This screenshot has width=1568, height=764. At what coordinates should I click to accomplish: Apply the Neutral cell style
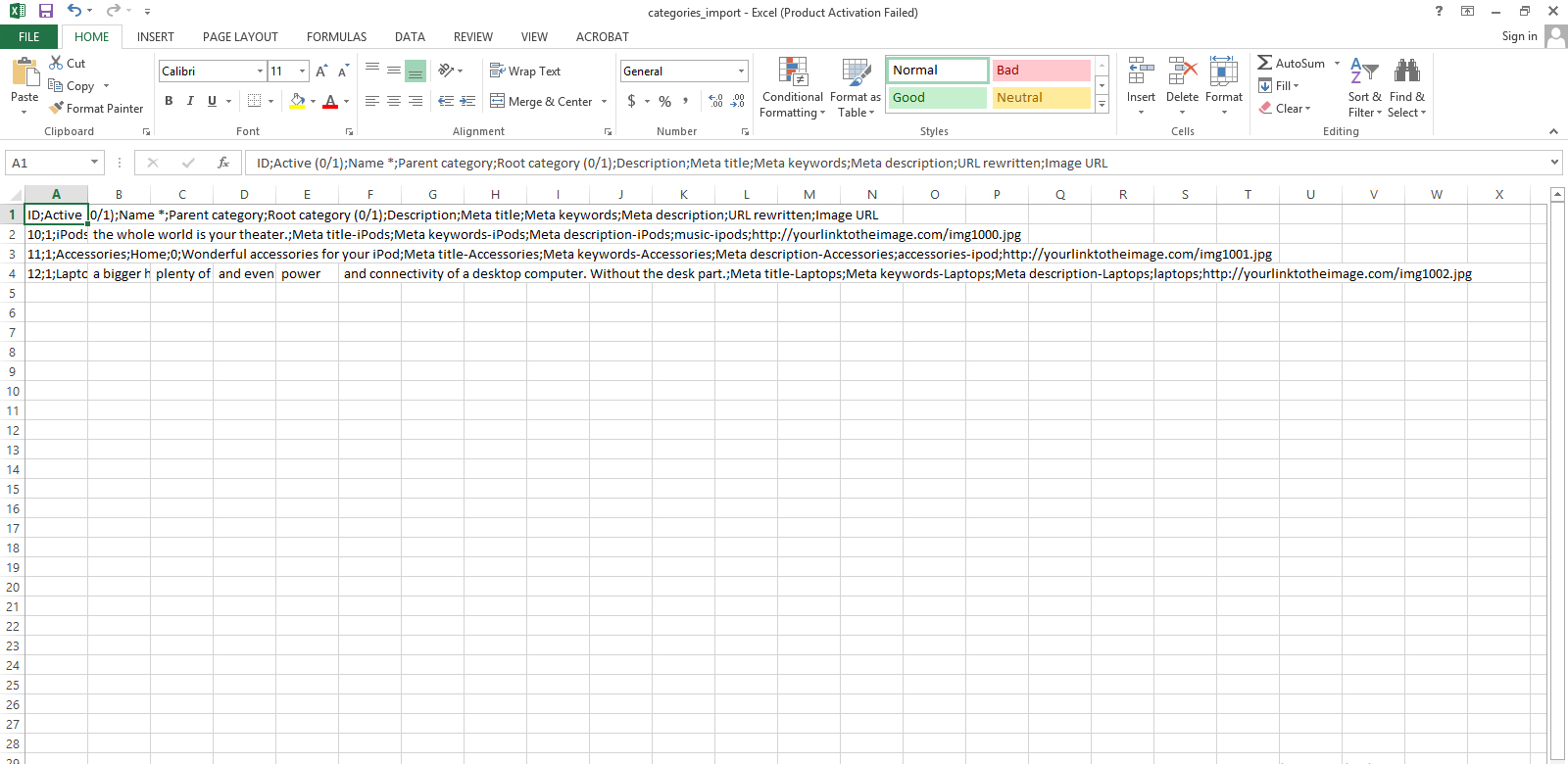pos(1041,97)
